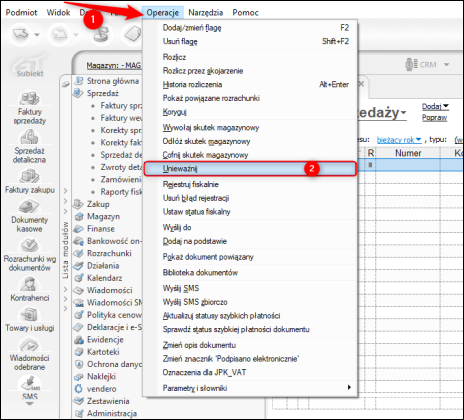Choose Wyślij SMS zbiorczo
464x420 pixels.
tap(250, 302)
